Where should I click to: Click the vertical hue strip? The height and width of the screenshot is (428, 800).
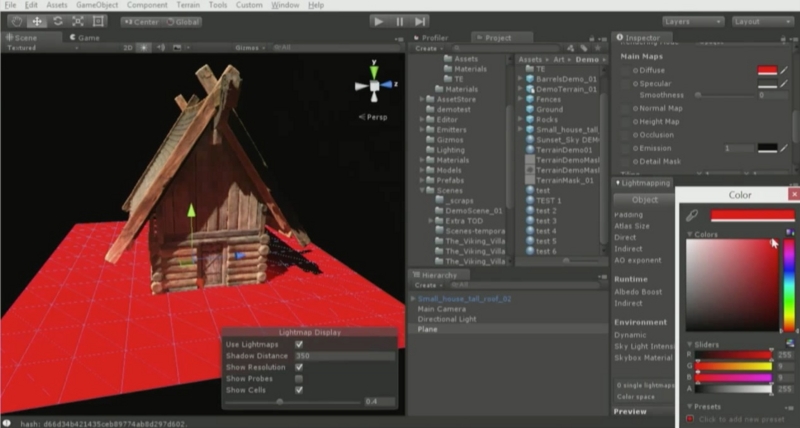coord(789,285)
